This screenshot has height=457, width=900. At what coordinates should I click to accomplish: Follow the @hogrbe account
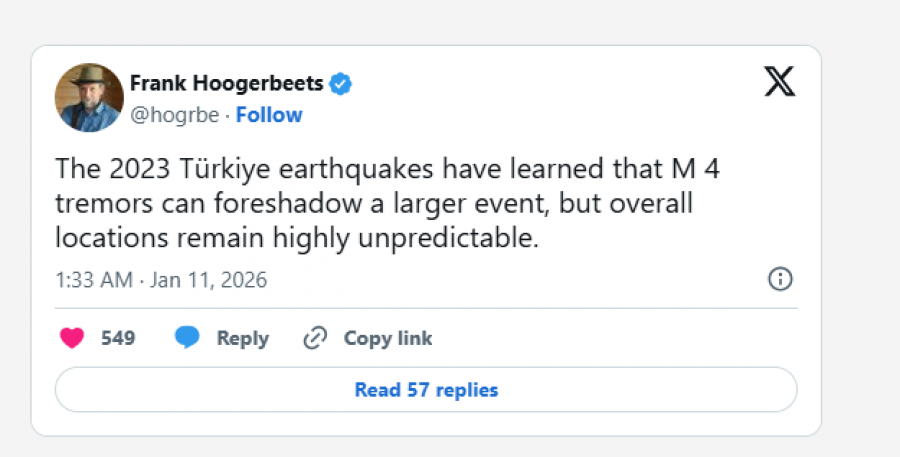269,115
